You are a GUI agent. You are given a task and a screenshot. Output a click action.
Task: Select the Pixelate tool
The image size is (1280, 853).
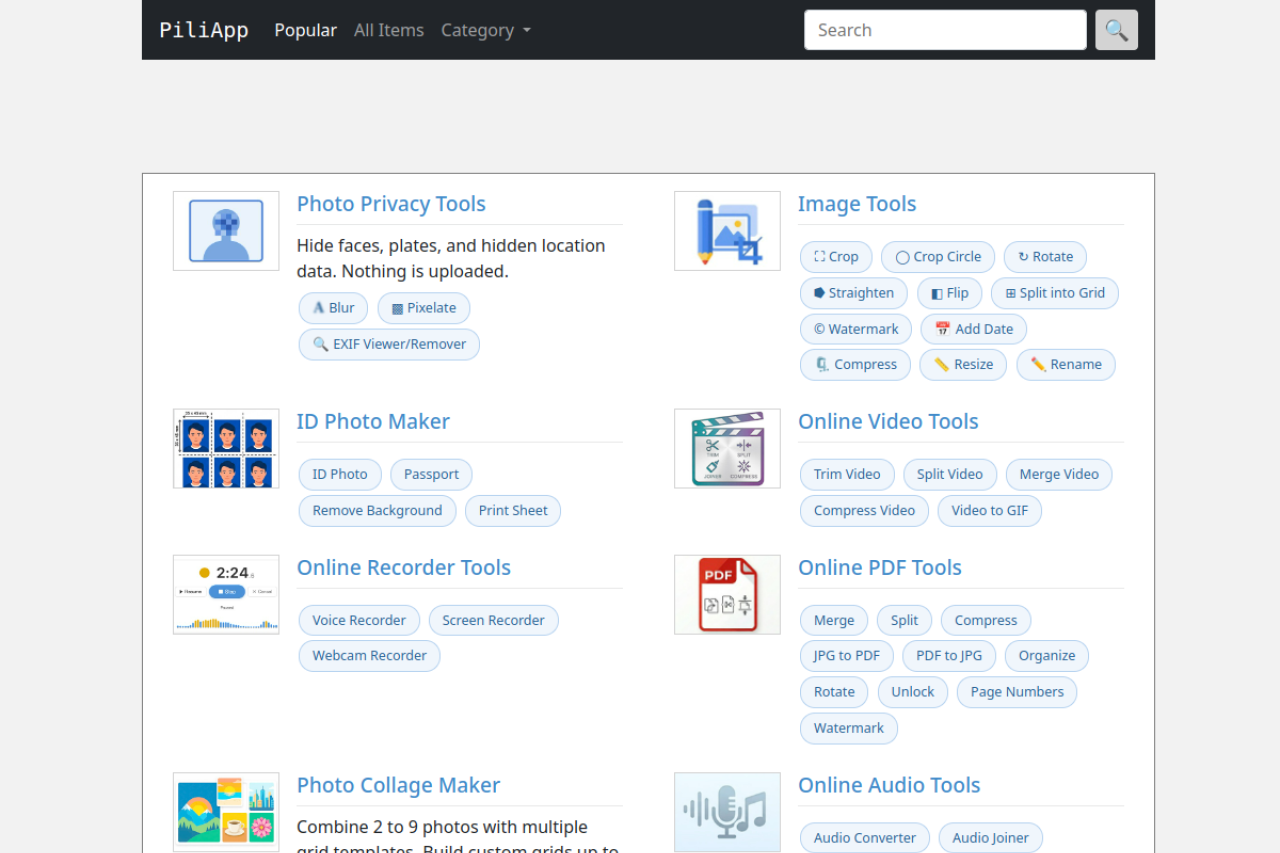[x=424, y=308]
